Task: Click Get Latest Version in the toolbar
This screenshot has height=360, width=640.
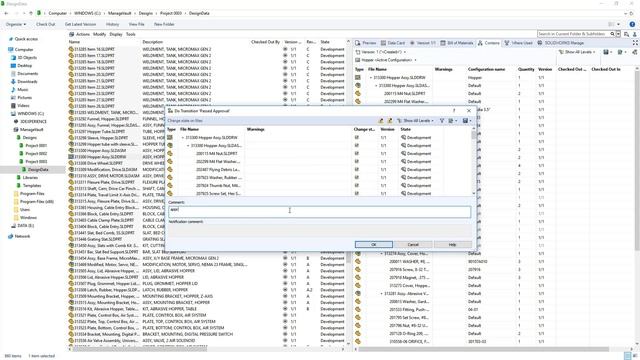Action: tap(80, 24)
